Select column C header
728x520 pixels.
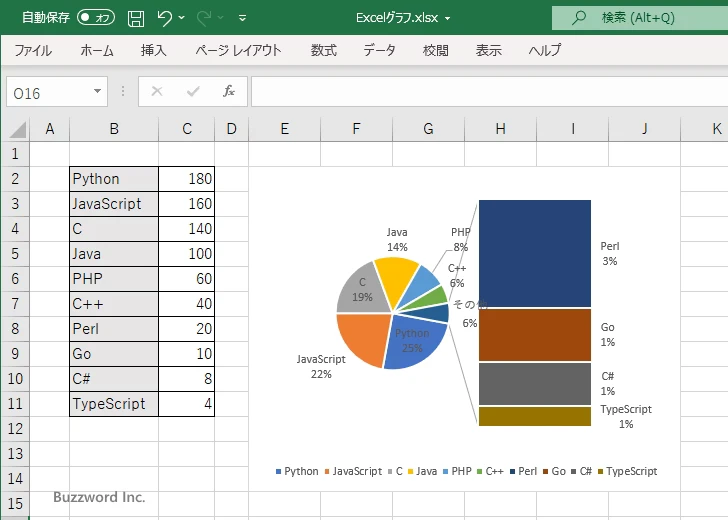[187, 129]
